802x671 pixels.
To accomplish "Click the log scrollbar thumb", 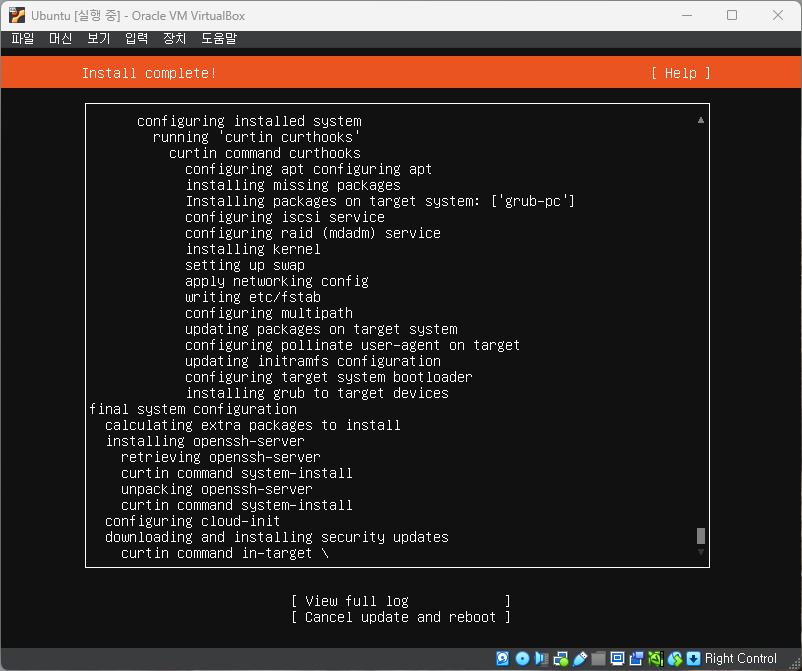I will click(x=701, y=536).
